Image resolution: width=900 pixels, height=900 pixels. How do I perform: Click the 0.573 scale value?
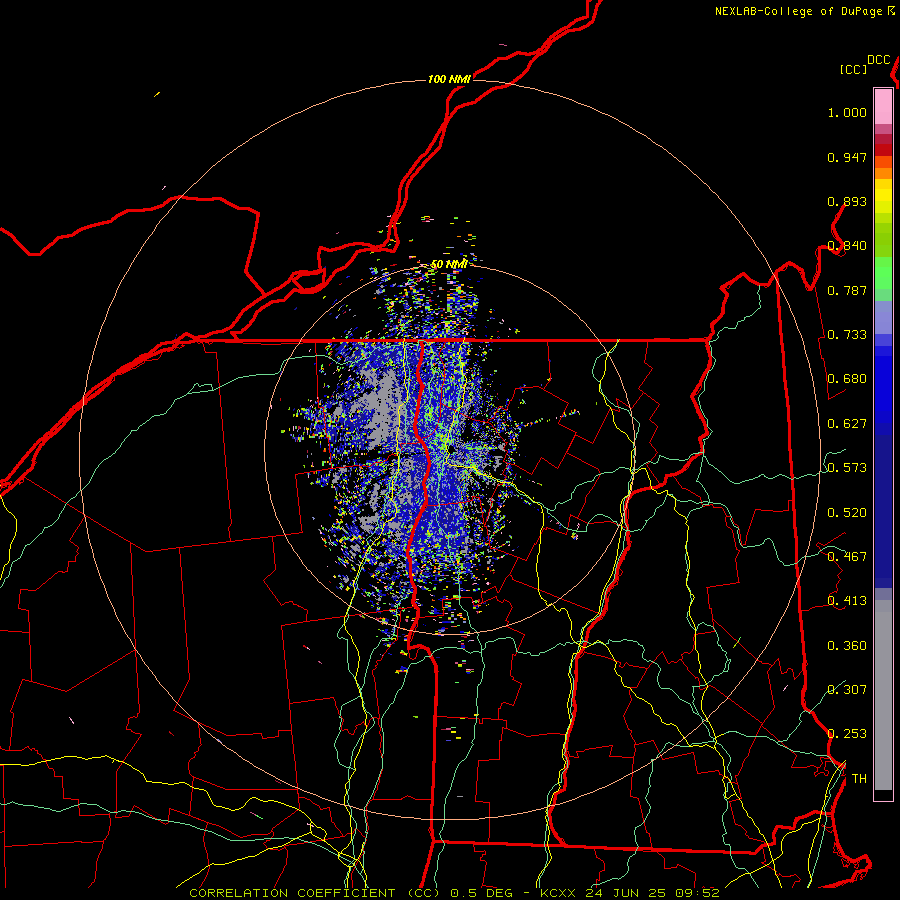[847, 468]
